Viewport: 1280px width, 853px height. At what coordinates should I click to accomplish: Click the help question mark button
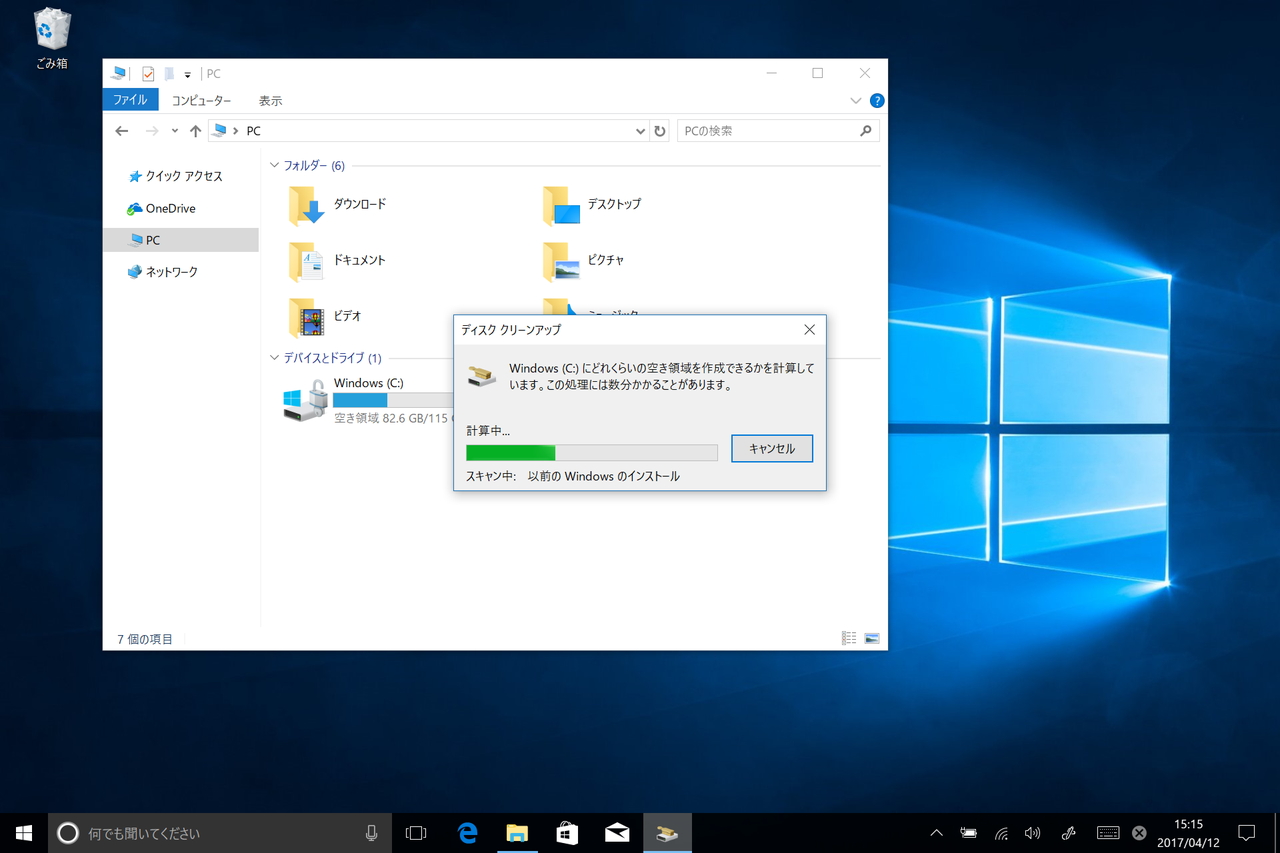point(877,100)
